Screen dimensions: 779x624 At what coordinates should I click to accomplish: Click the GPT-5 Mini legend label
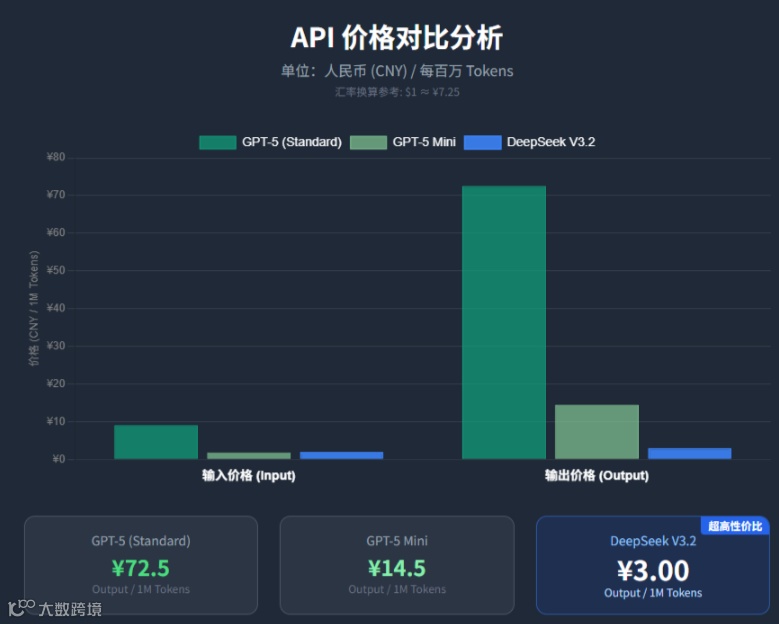424,142
